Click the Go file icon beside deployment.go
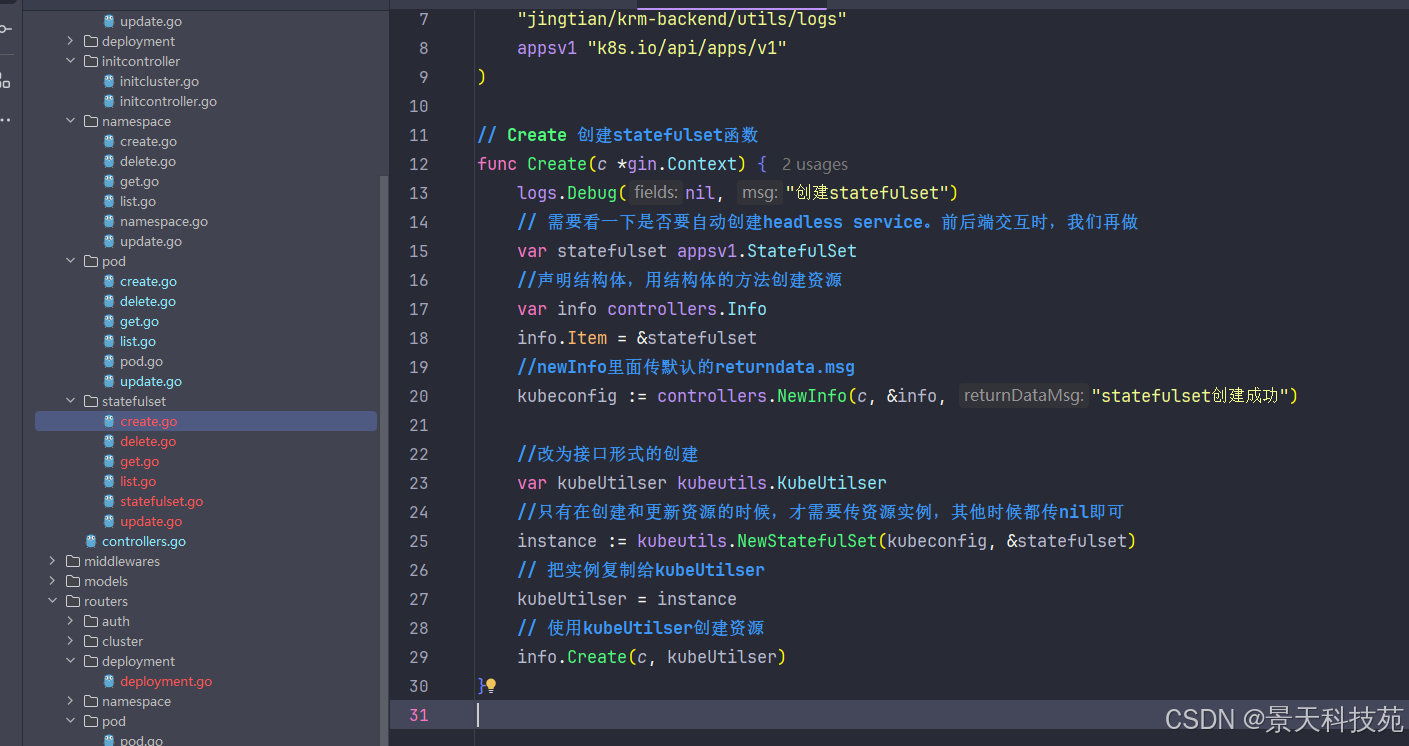 coord(109,681)
